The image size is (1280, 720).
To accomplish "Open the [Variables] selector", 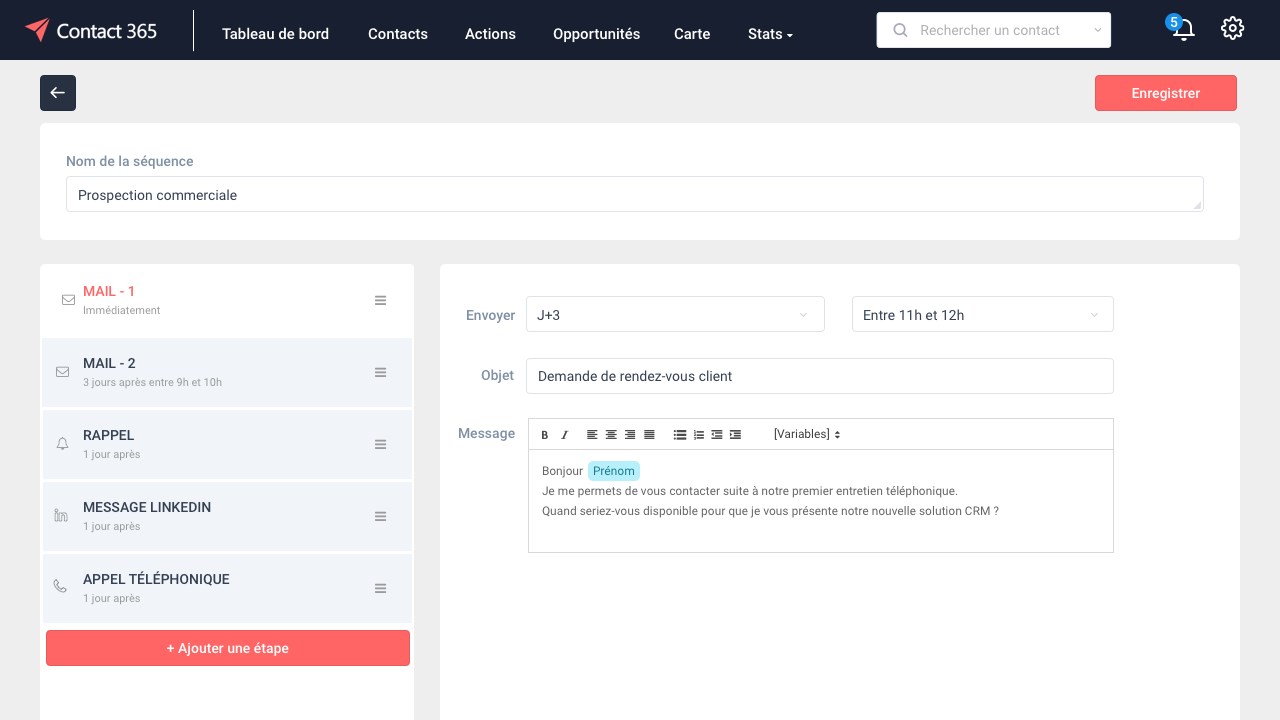I will tap(807, 434).
